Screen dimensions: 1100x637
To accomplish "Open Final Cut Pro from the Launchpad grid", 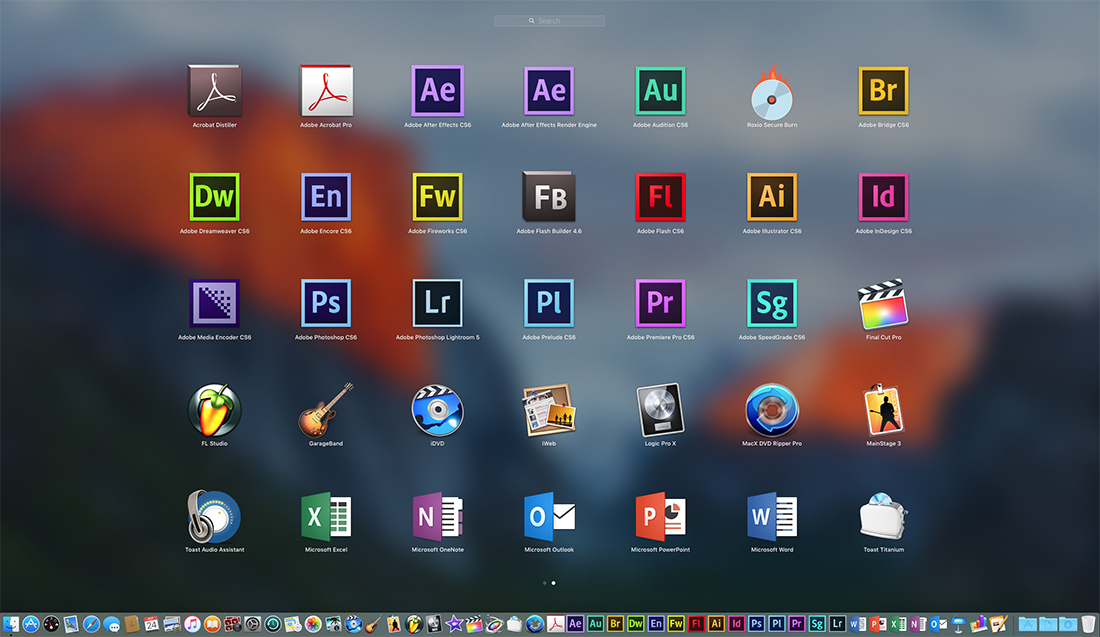I will (883, 303).
